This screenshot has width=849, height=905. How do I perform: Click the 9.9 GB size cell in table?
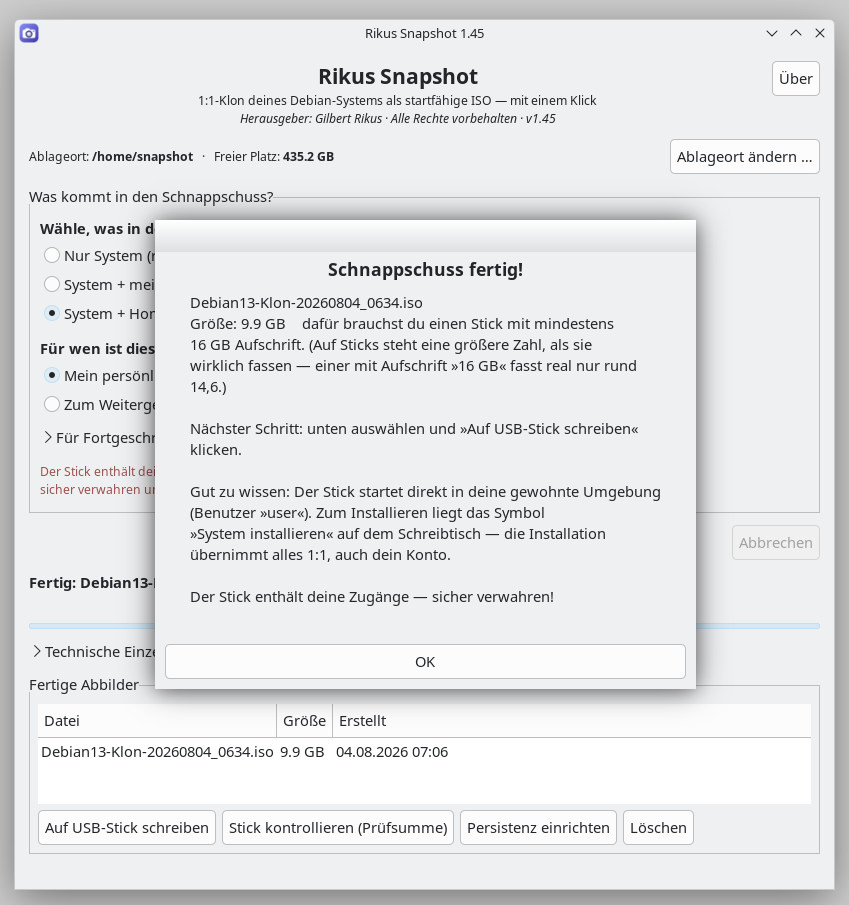pyautogui.click(x=302, y=752)
